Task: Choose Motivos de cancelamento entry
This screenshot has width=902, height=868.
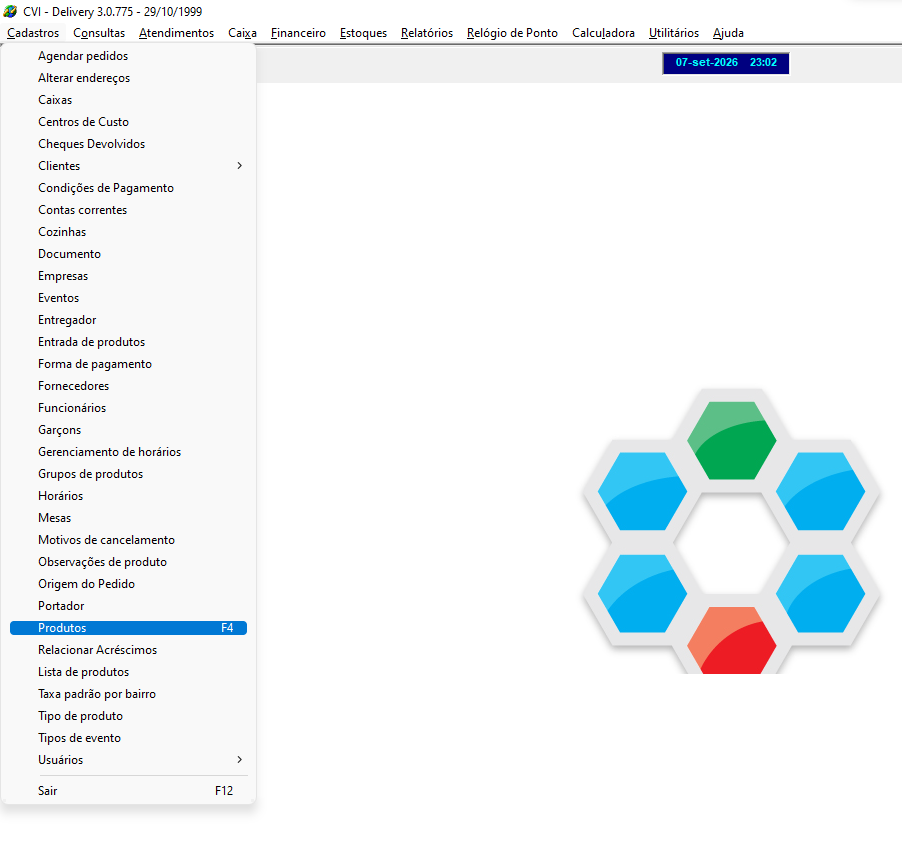Action: coord(128,540)
